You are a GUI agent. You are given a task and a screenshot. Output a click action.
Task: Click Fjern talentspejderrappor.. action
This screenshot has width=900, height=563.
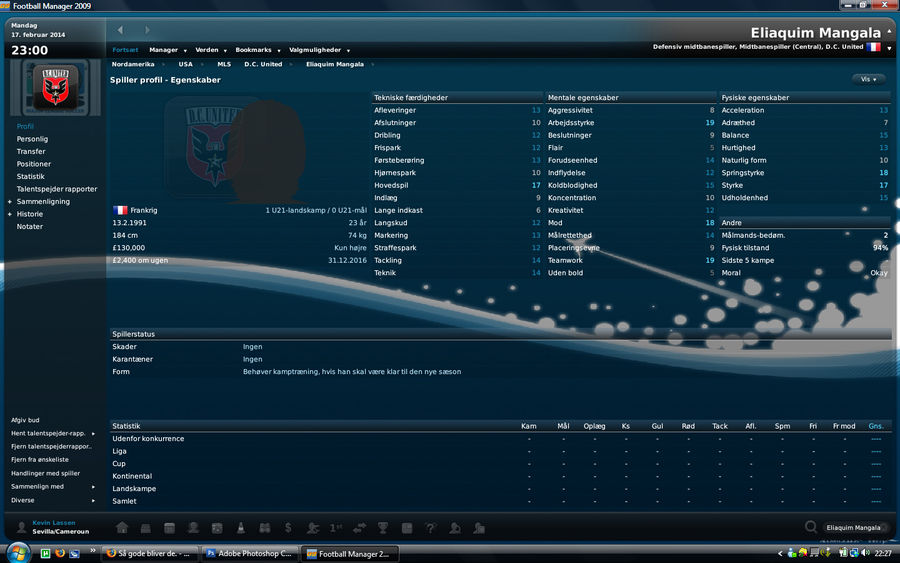[x=51, y=446]
